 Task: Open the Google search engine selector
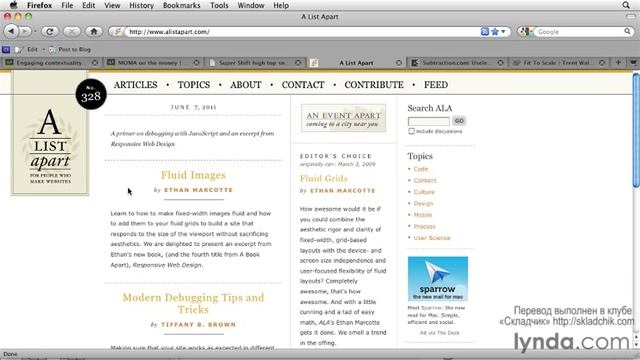pyautogui.click(x=525, y=31)
